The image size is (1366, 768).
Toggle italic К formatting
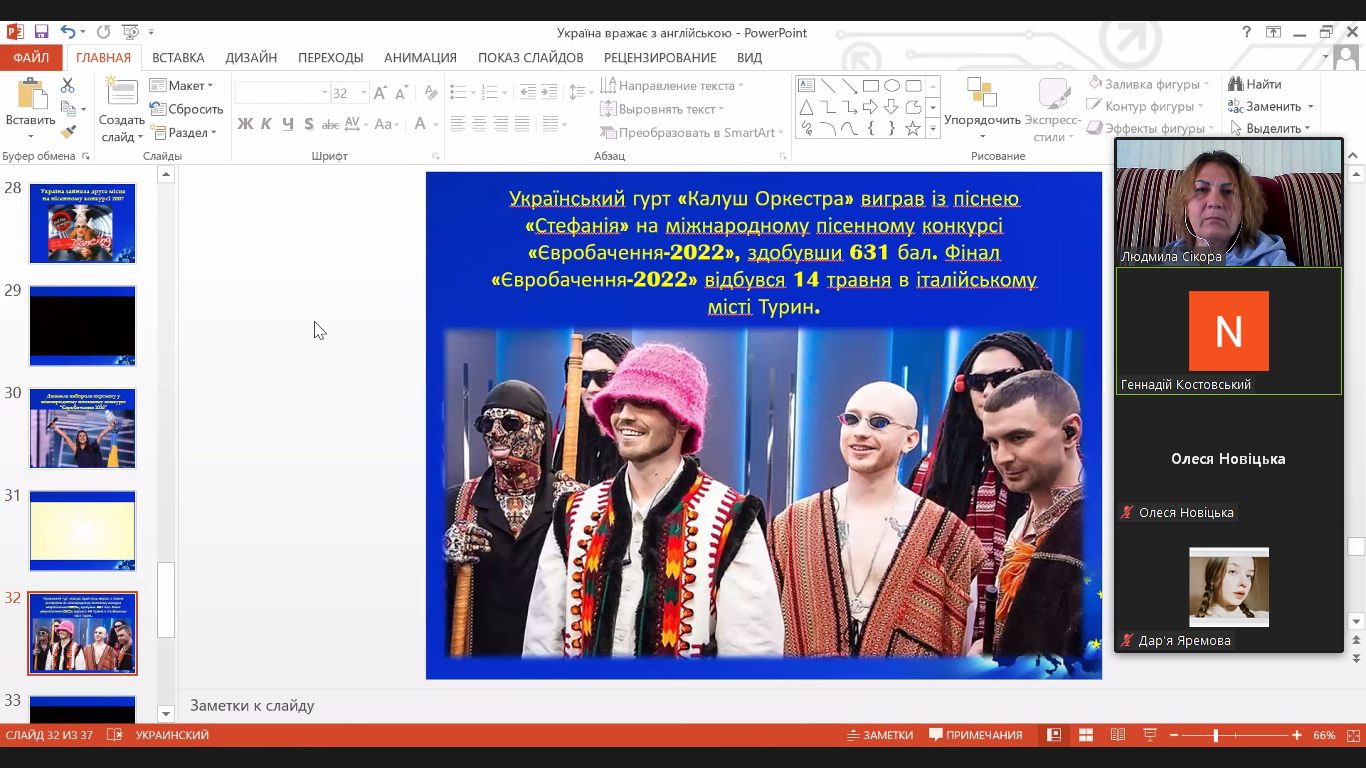coord(267,124)
